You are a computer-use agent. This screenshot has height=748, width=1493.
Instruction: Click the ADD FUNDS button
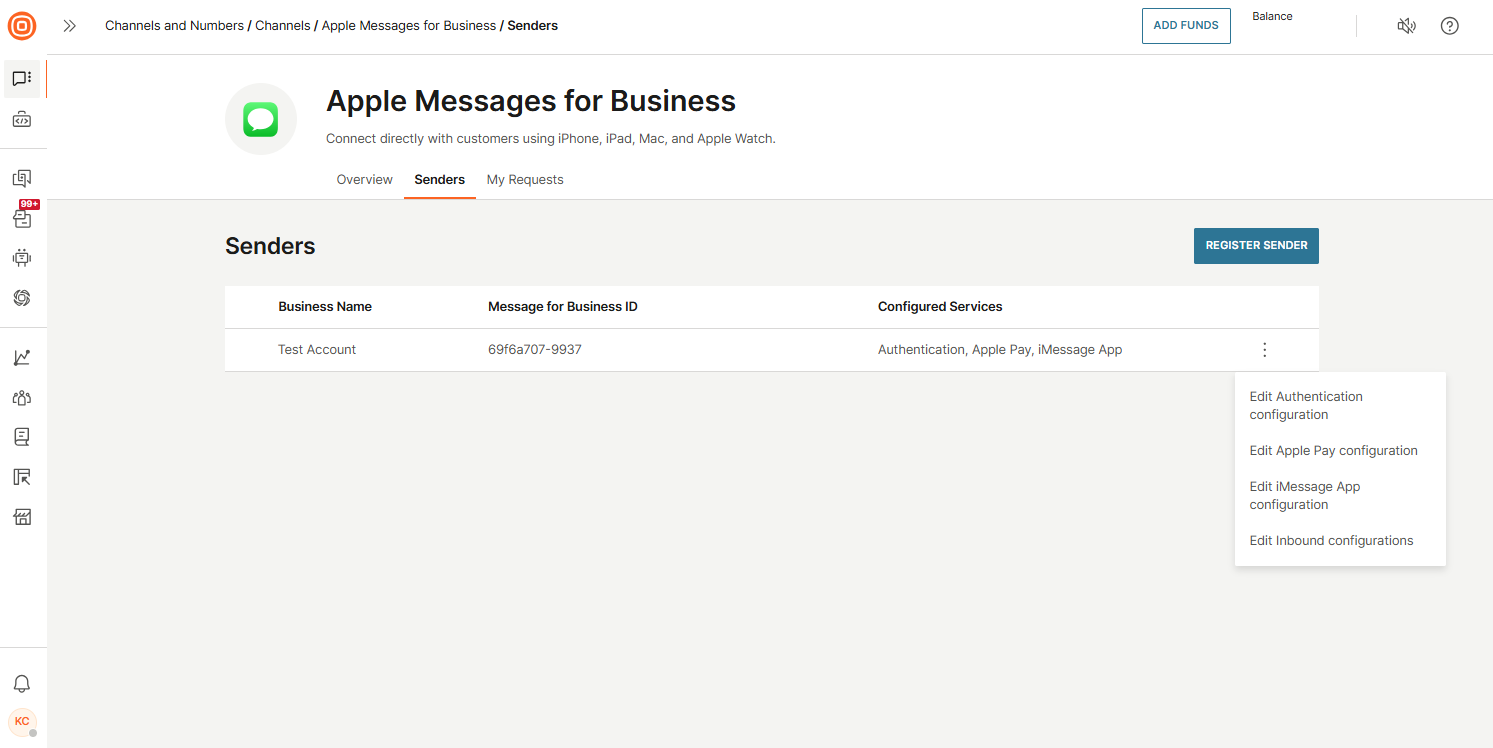(x=1186, y=26)
